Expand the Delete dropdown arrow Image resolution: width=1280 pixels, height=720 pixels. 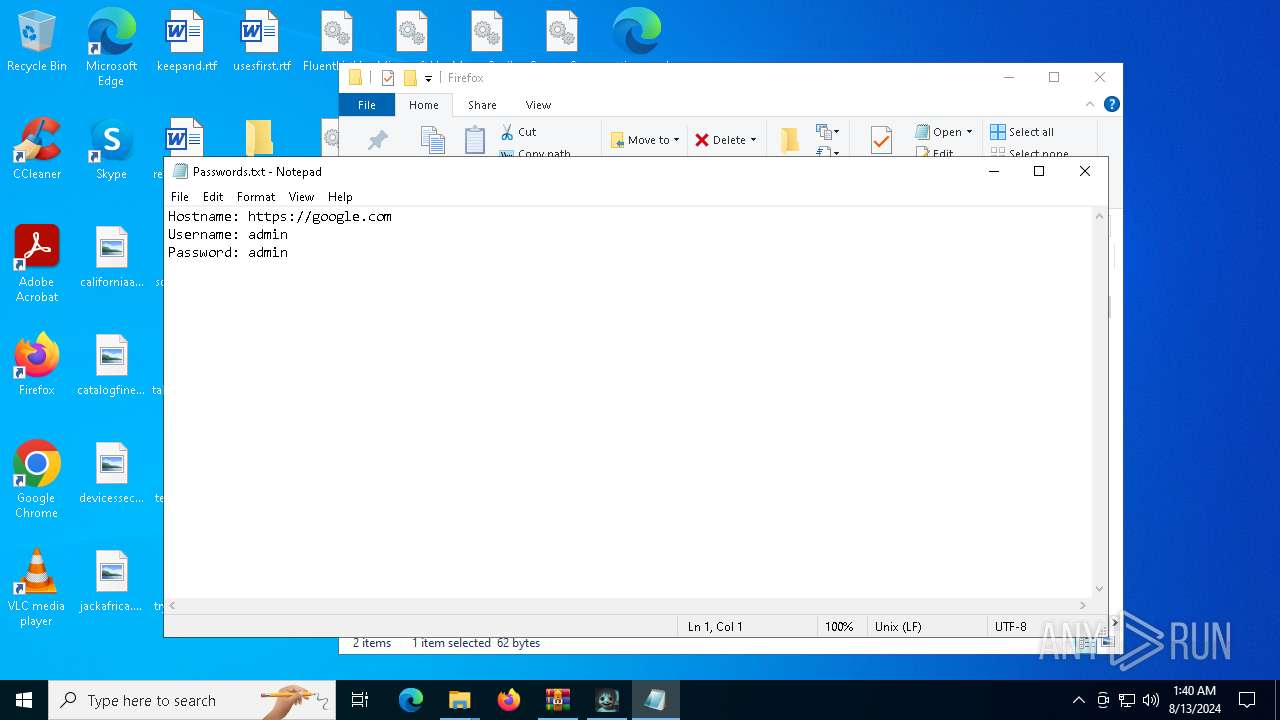[753, 140]
